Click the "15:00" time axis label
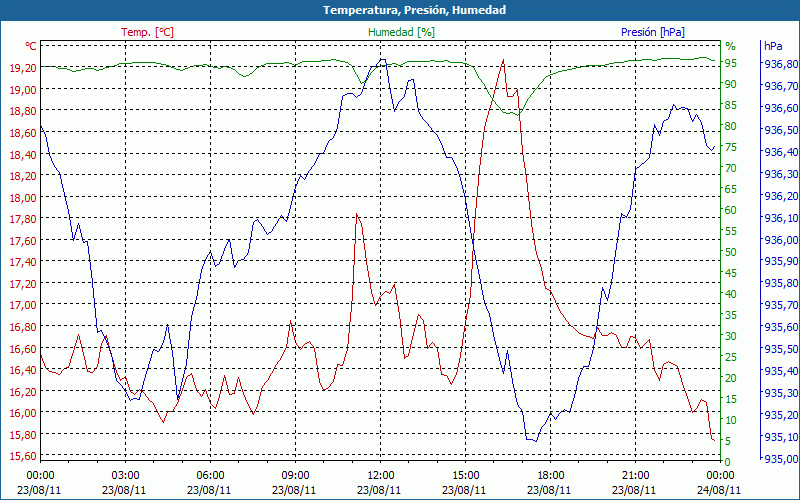Viewport: 800px width, 500px height. click(465, 476)
